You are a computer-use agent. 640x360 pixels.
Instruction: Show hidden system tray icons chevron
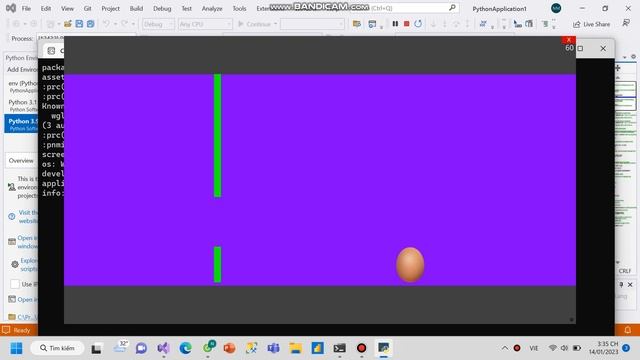[505, 348]
